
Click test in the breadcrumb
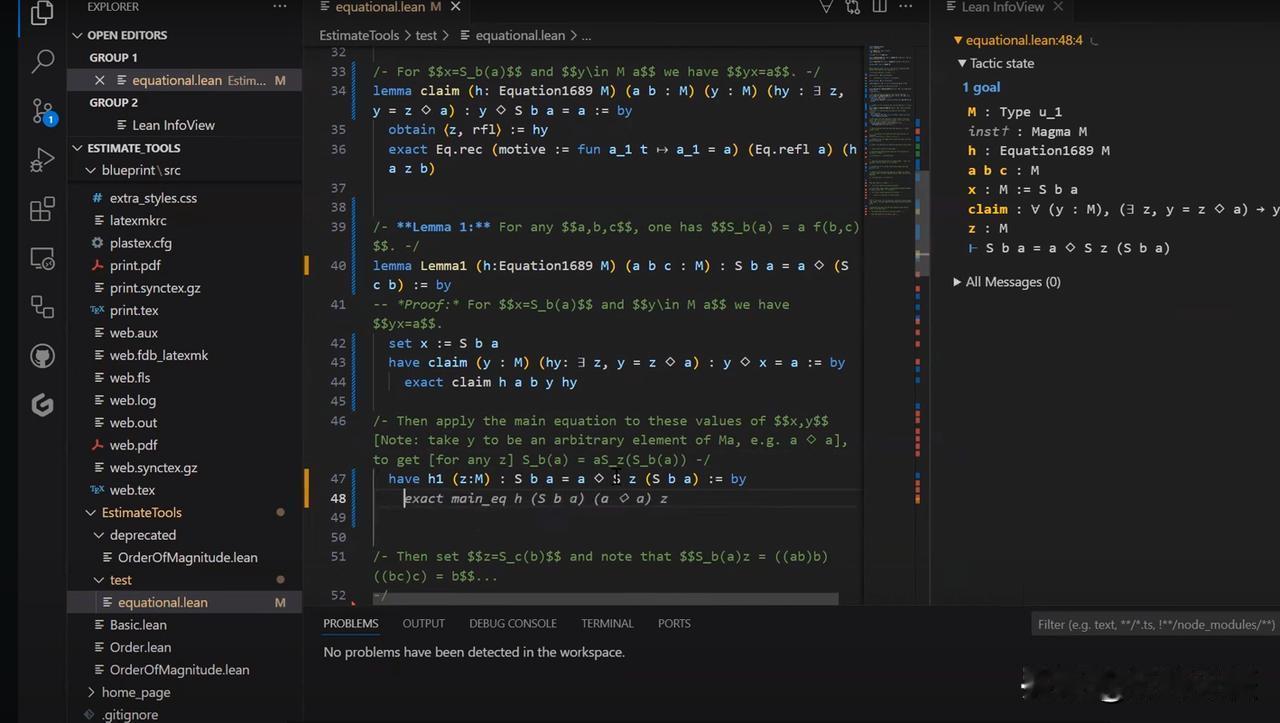tap(426, 35)
